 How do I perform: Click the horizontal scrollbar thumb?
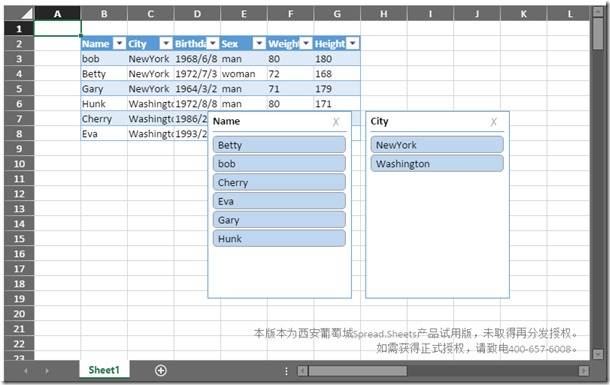[x=358, y=371]
